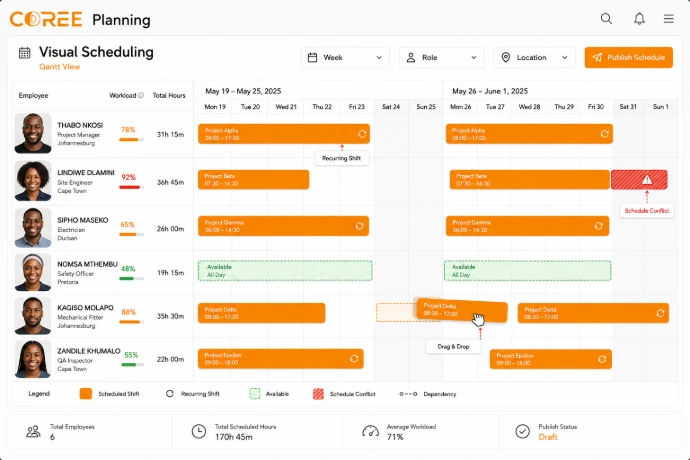Image resolution: width=690 pixels, height=460 pixels.
Task: Click the Available green legend swatch
Action: click(x=255, y=394)
